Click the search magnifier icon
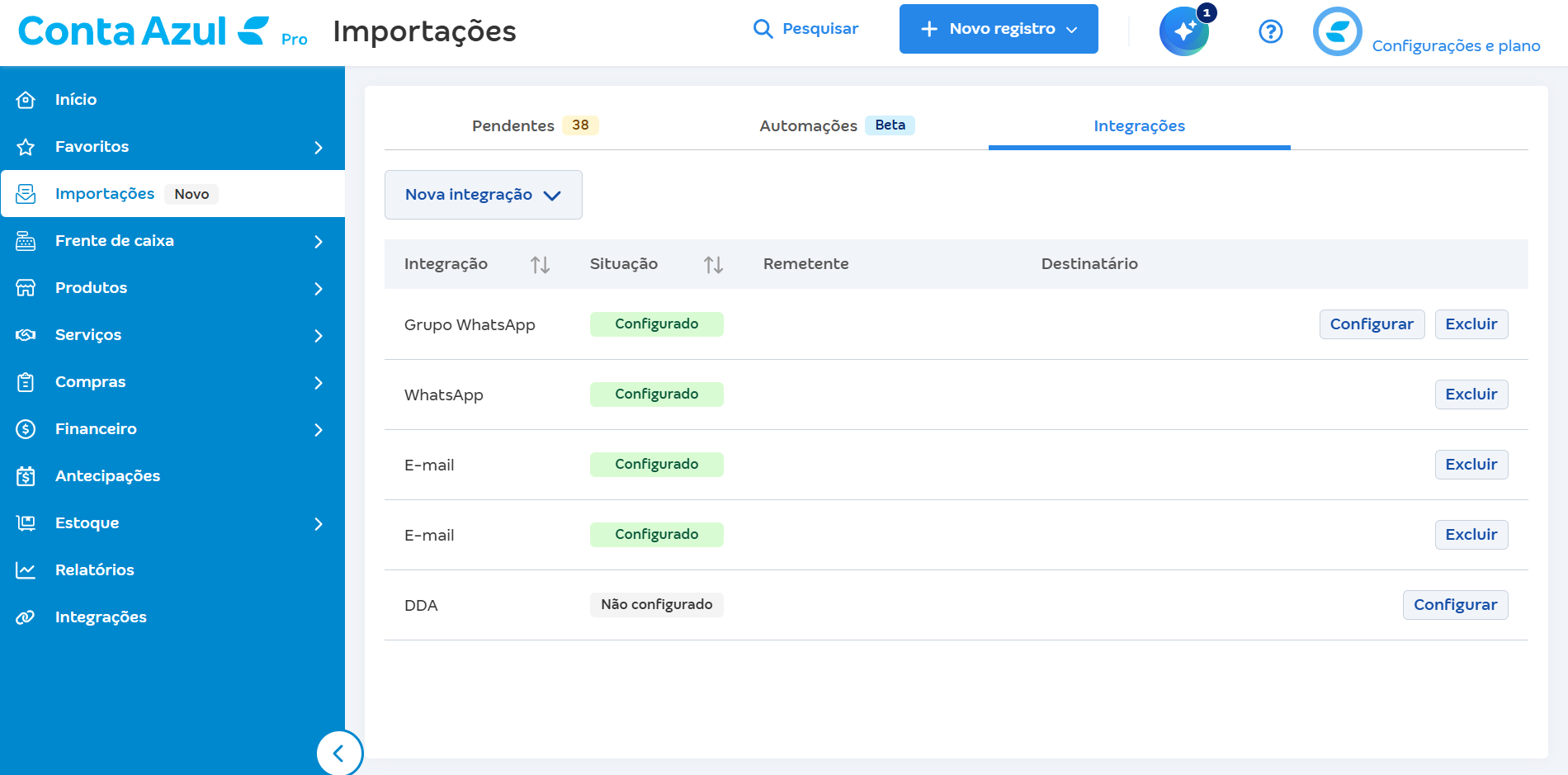This screenshot has width=1568, height=775. coord(763,29)
